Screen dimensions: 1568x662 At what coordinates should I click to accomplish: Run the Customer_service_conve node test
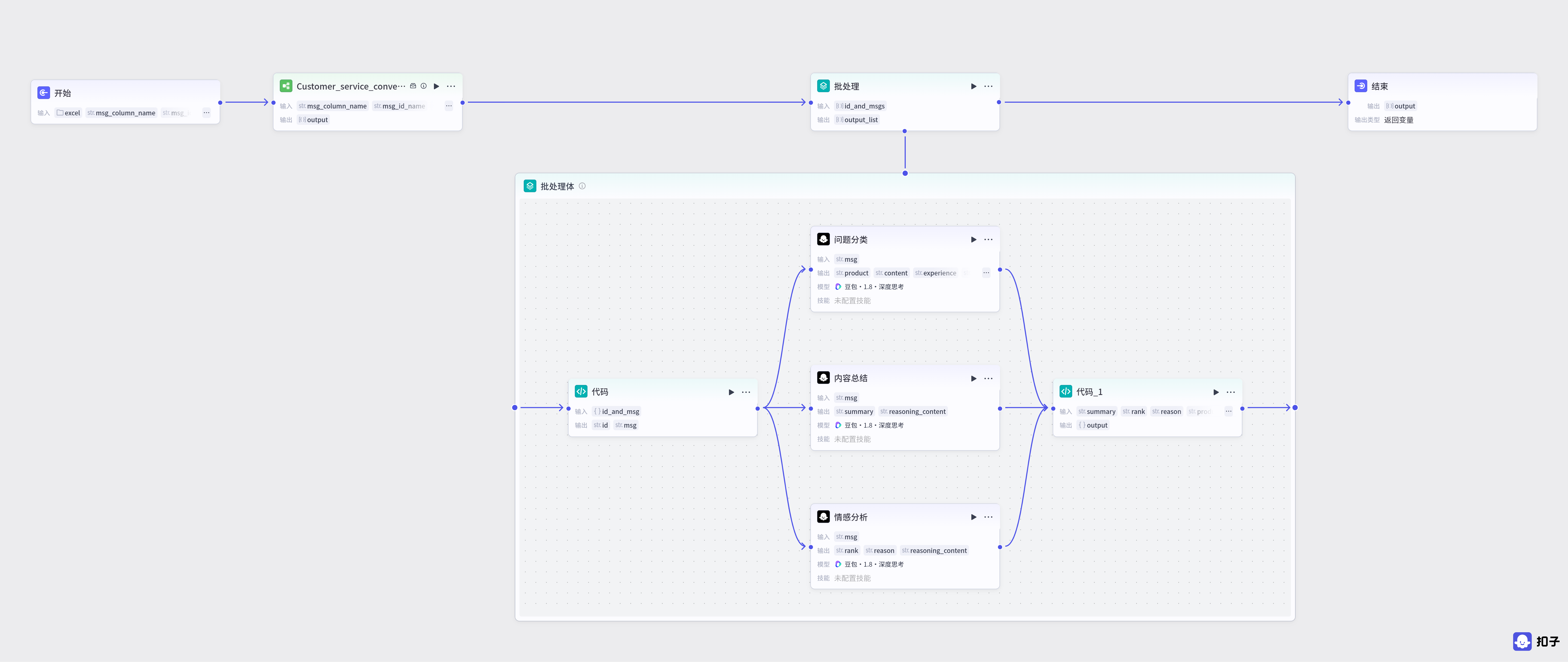[x=437, y=86]
